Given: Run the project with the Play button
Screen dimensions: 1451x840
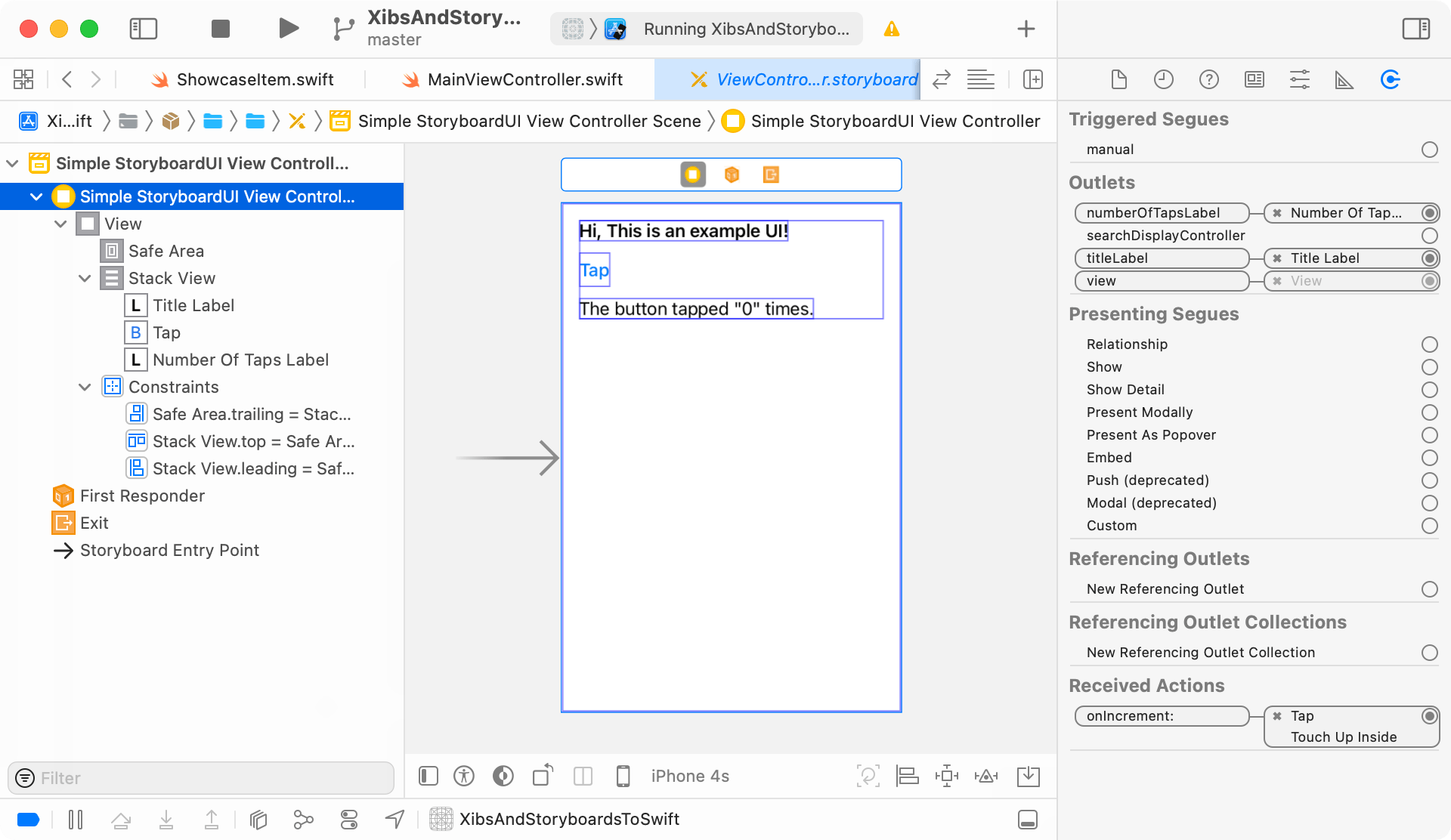Looking at the screenshot, I should coord(287,28).
